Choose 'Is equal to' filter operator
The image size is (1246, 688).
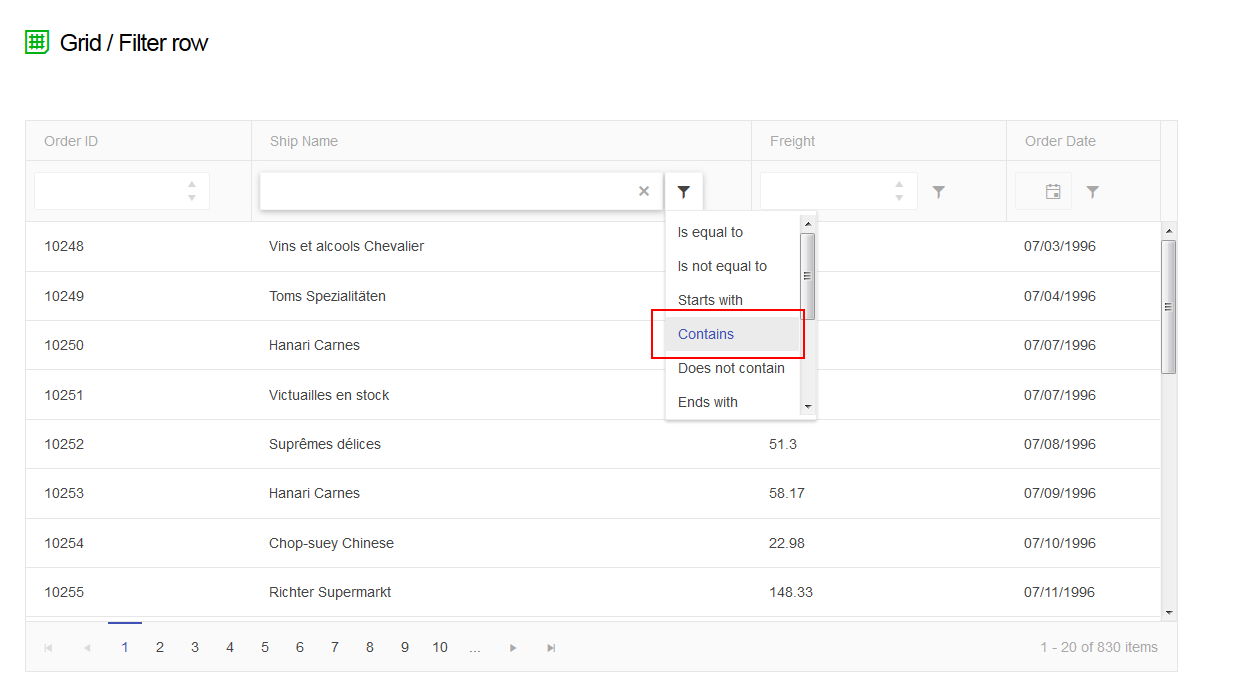click(710, 232)
